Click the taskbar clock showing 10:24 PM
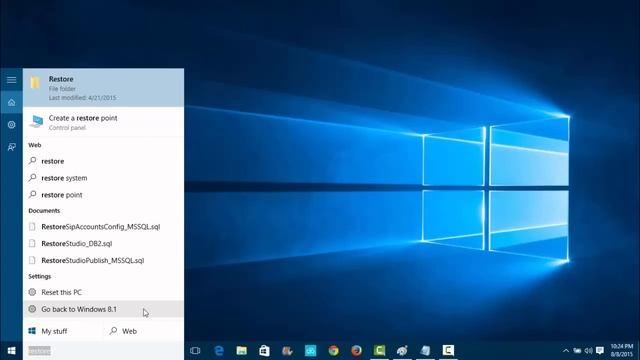 coord(622,351)
